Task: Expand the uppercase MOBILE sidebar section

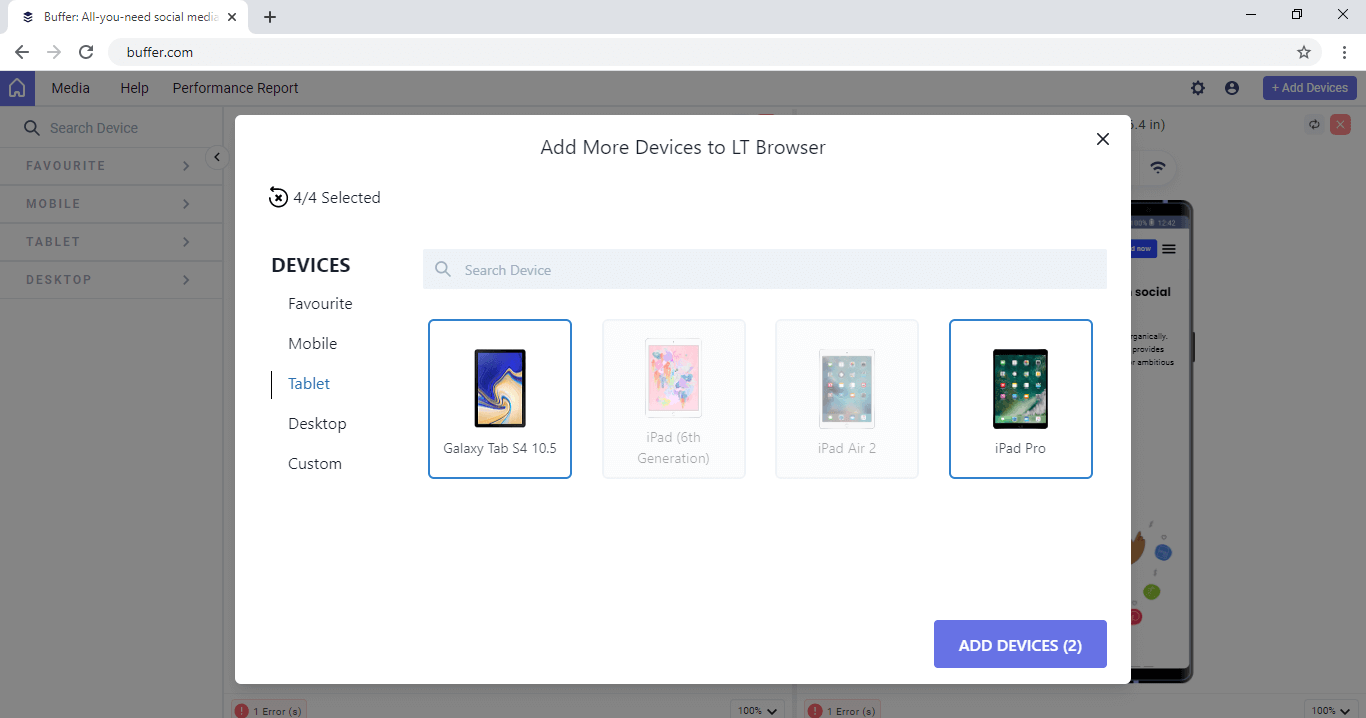Action: pos(108,204)
